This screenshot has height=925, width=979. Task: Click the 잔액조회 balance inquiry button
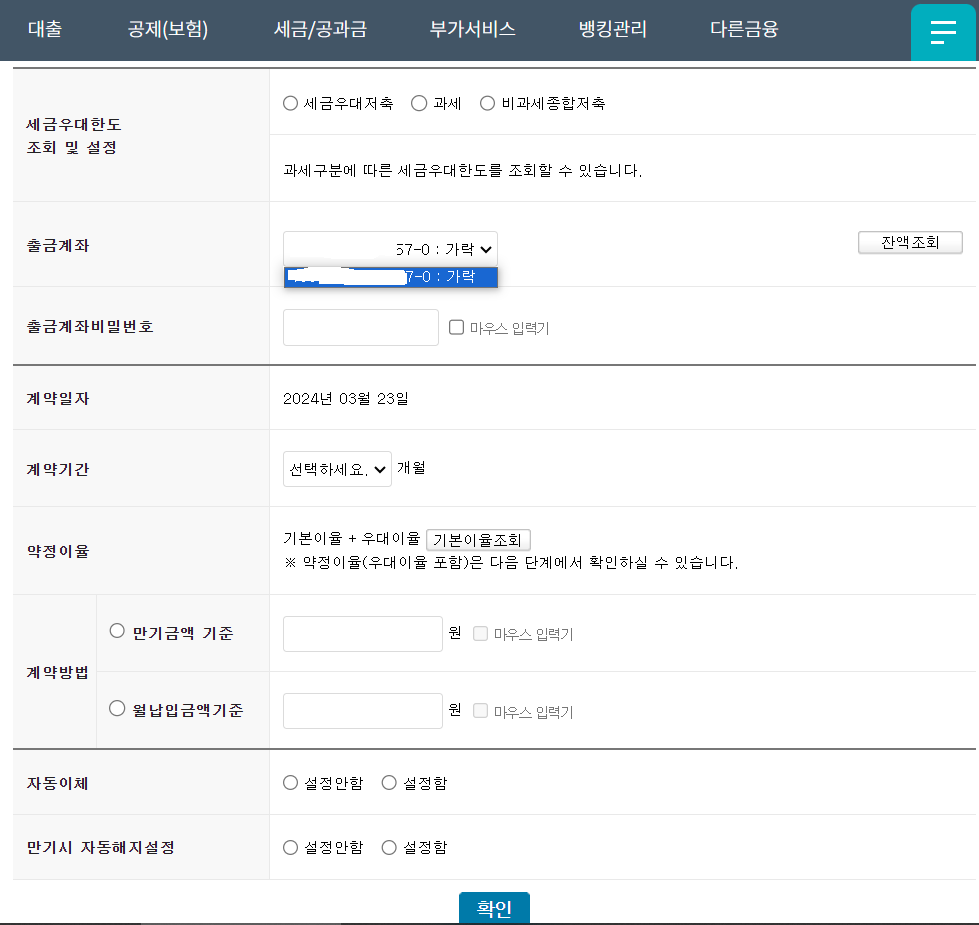click(909, 242)
